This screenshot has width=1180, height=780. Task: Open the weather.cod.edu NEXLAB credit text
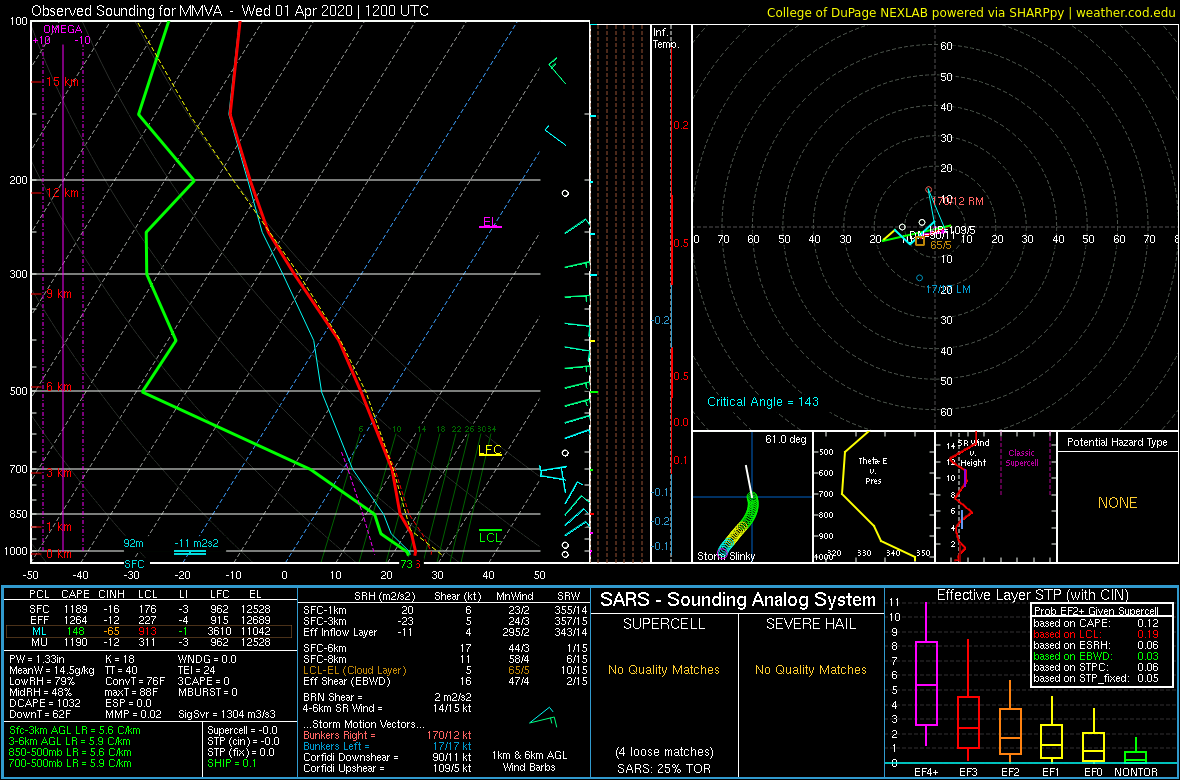click(970, 11)
